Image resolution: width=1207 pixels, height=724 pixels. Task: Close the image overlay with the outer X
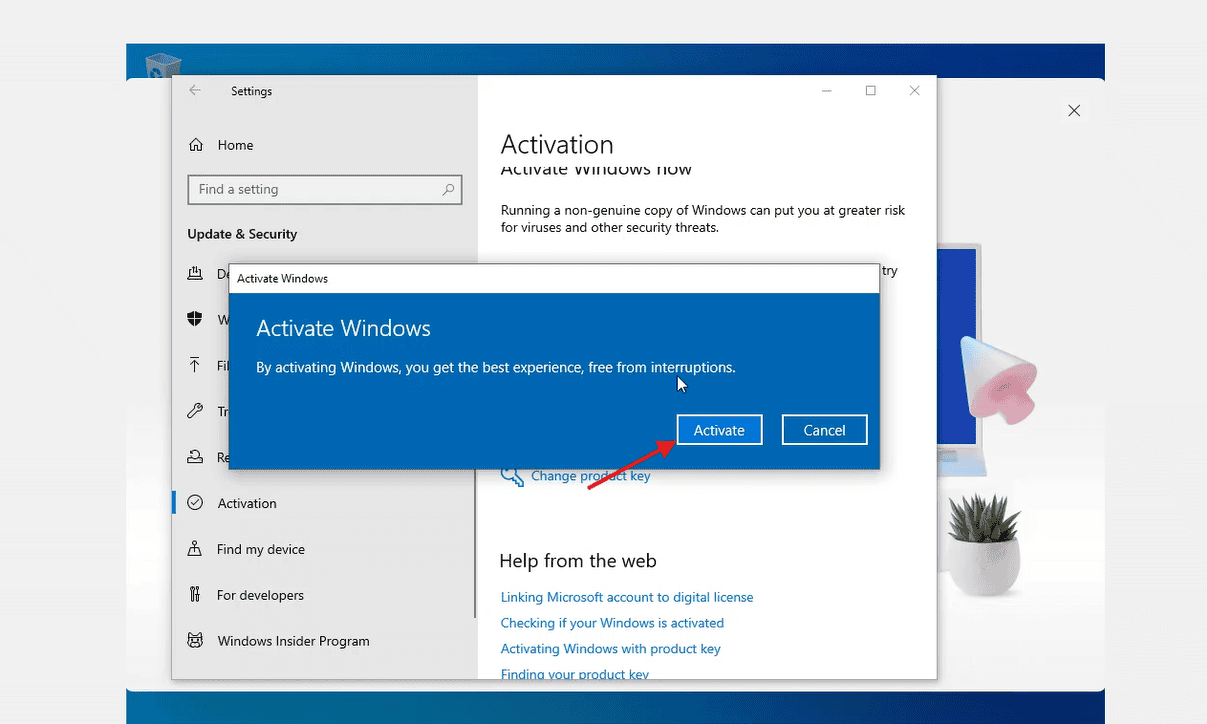coord(1074,111)
